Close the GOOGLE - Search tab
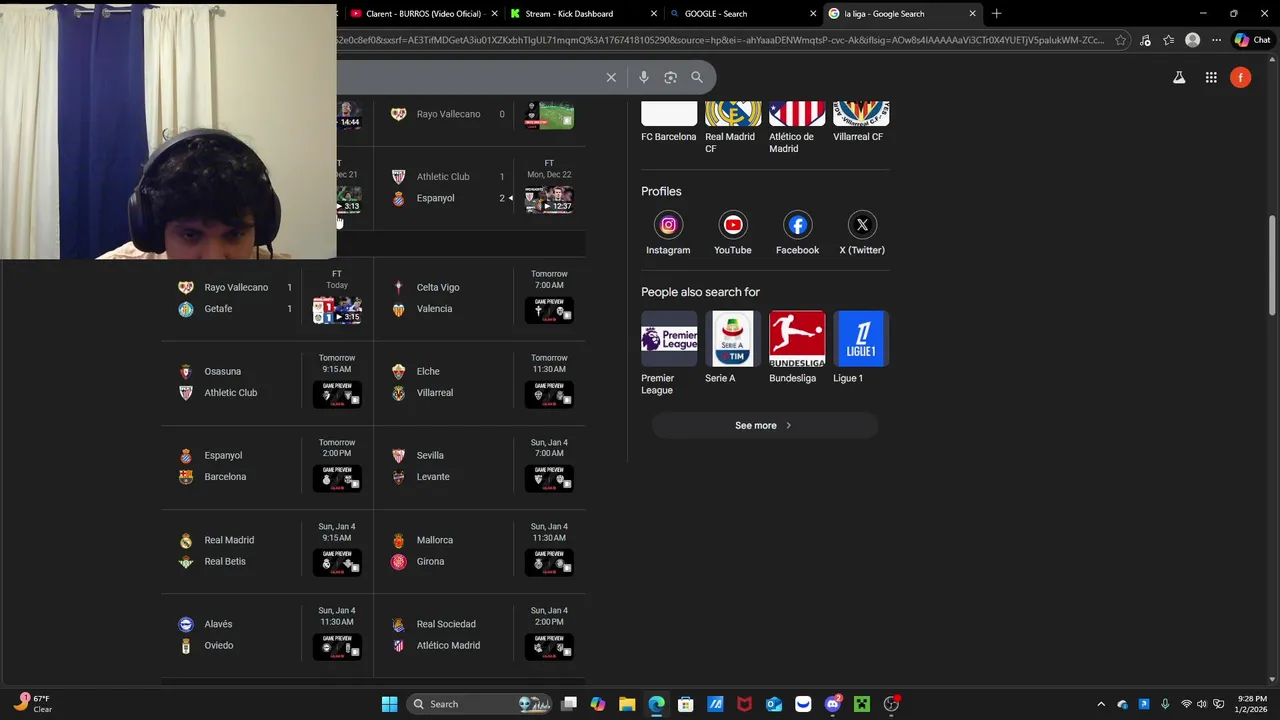 pyautogui.click(x=813, y=14)
